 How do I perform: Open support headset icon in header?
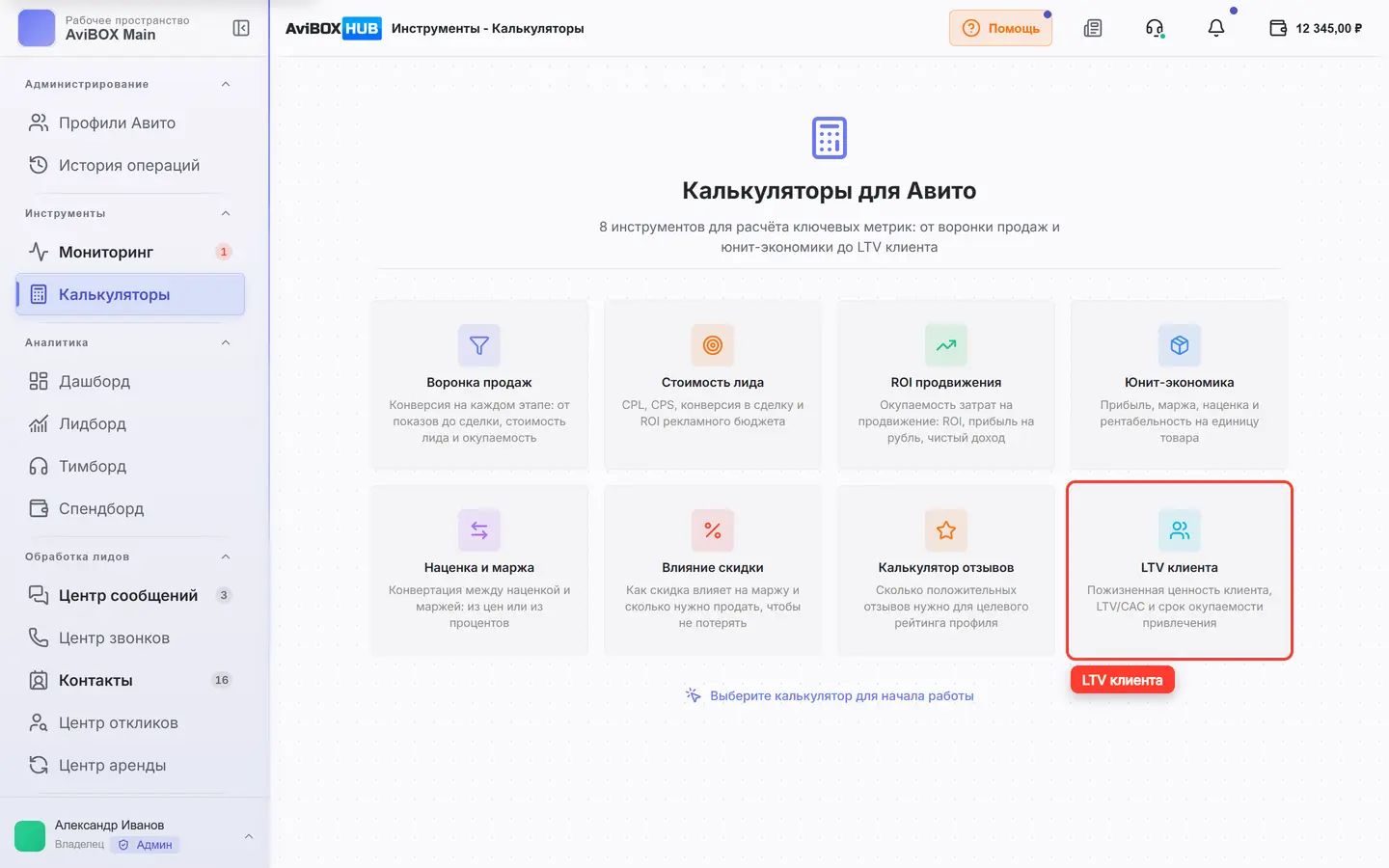tap(1155, 28)
